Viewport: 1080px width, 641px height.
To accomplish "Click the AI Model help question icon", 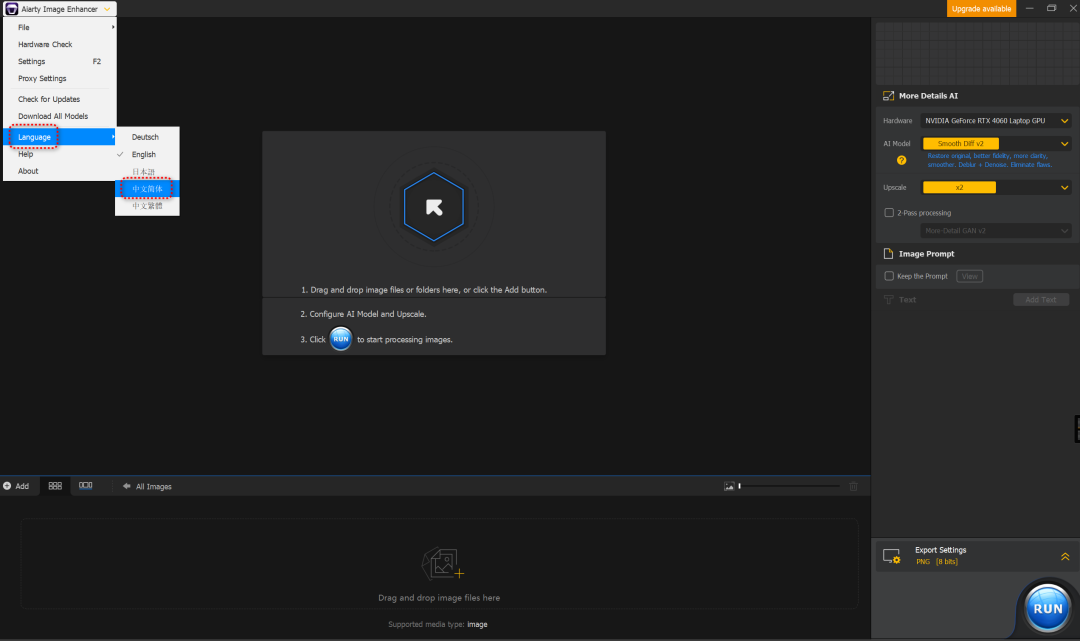I will pos(902,160).
